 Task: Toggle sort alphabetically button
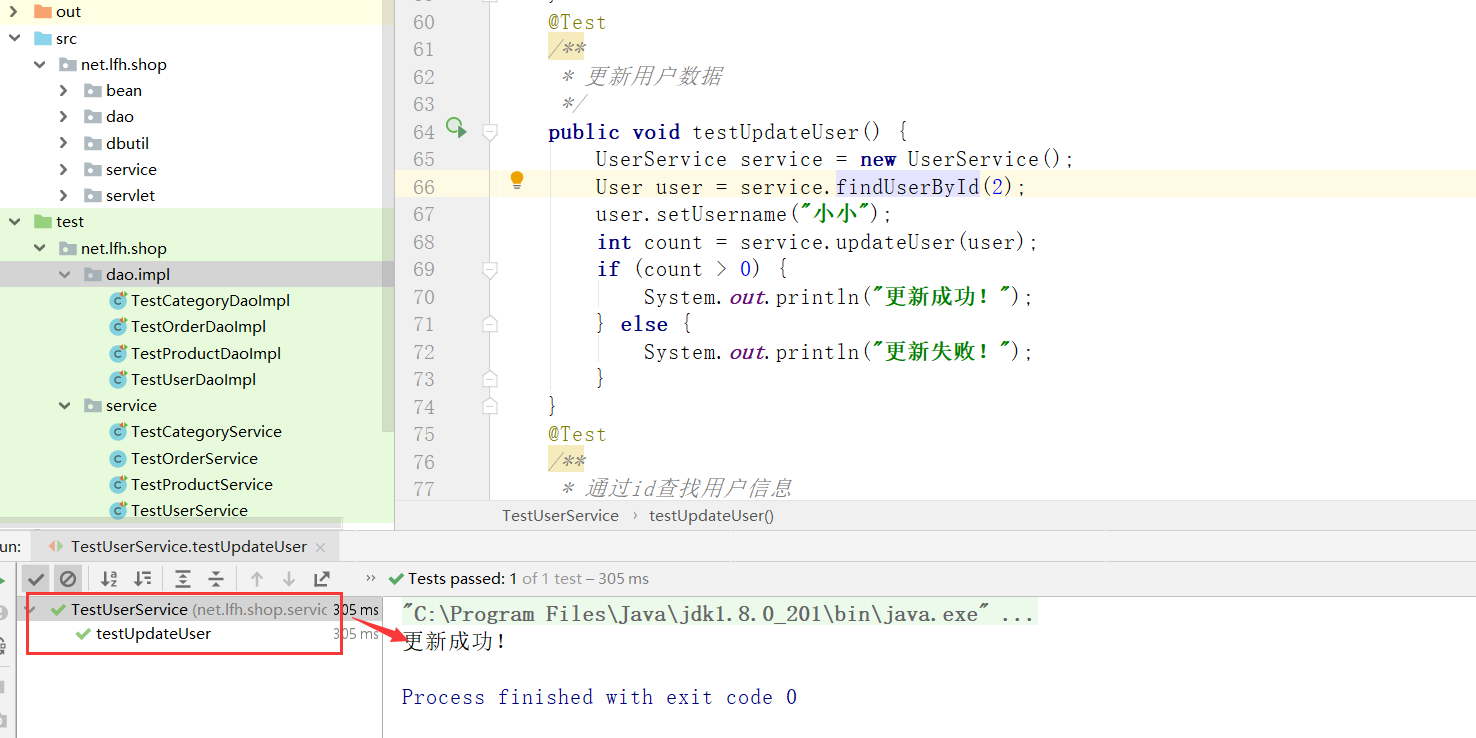(x=110, y=578)
